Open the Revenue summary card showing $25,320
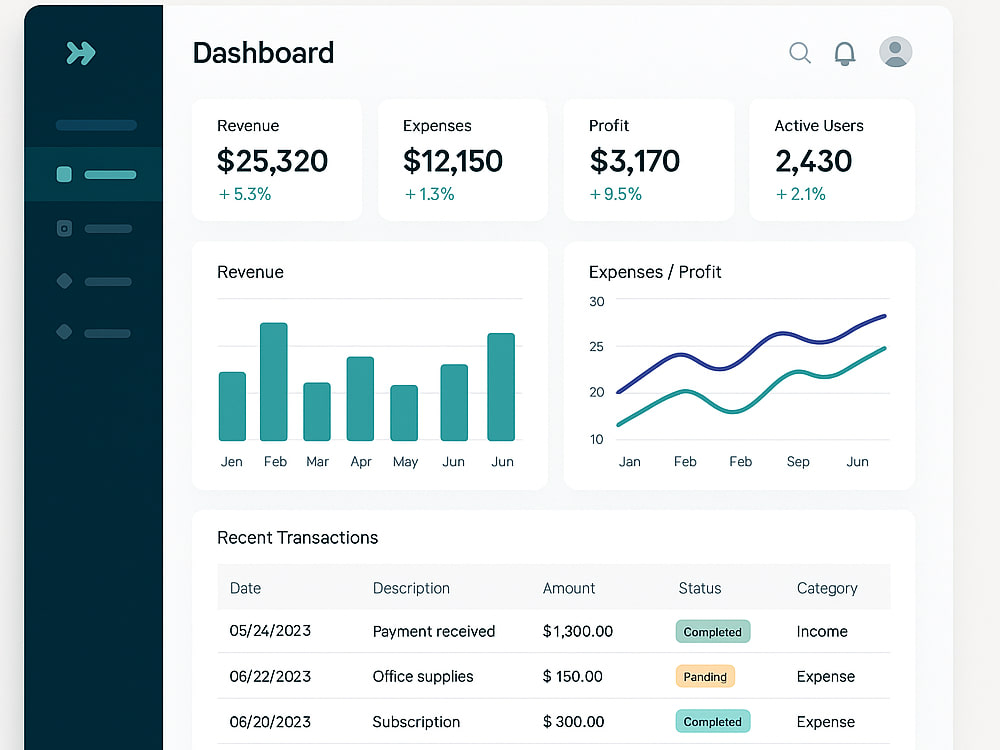 (277, 159)
